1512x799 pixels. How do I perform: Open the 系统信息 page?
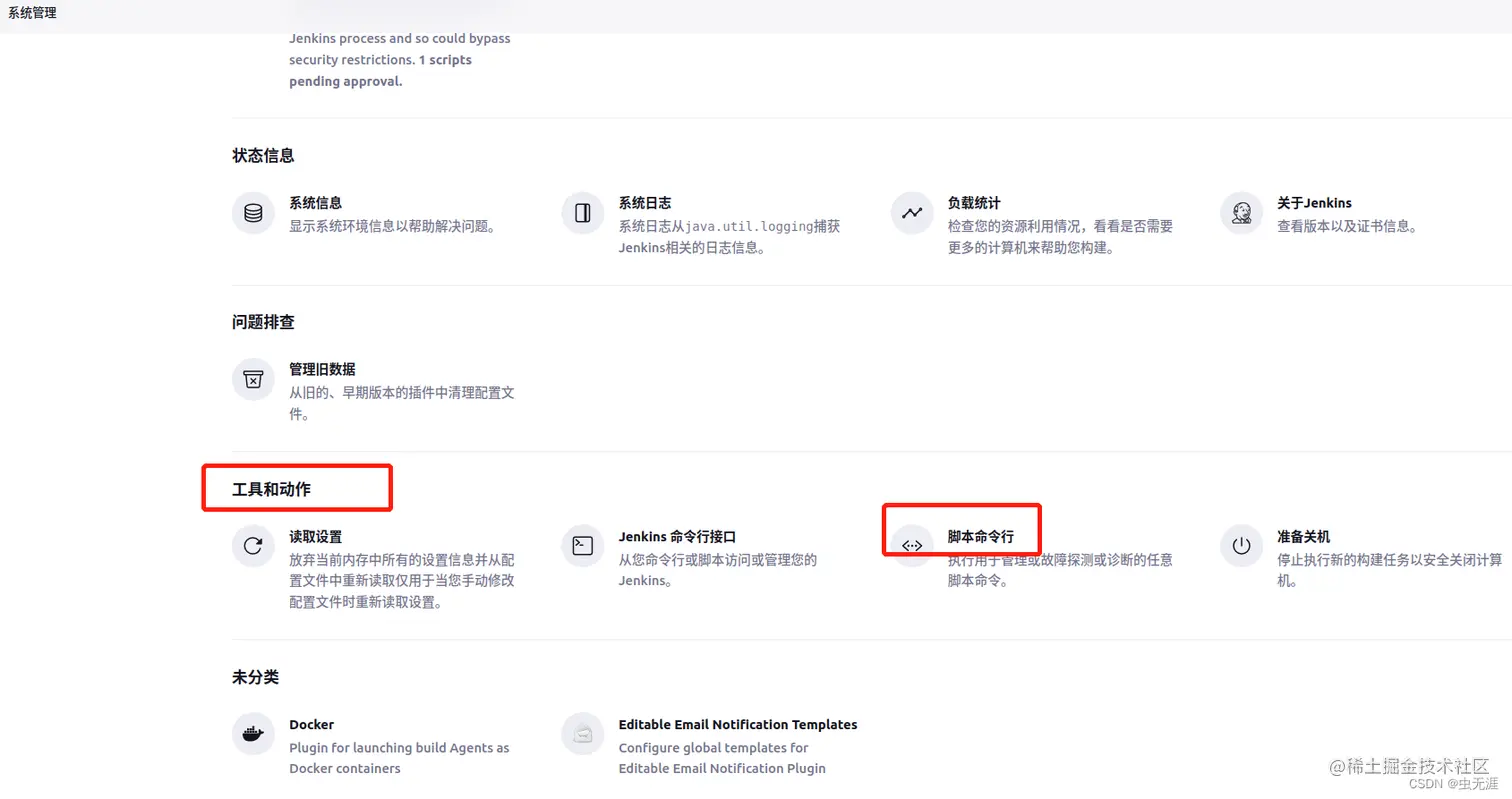coord(317,202)
